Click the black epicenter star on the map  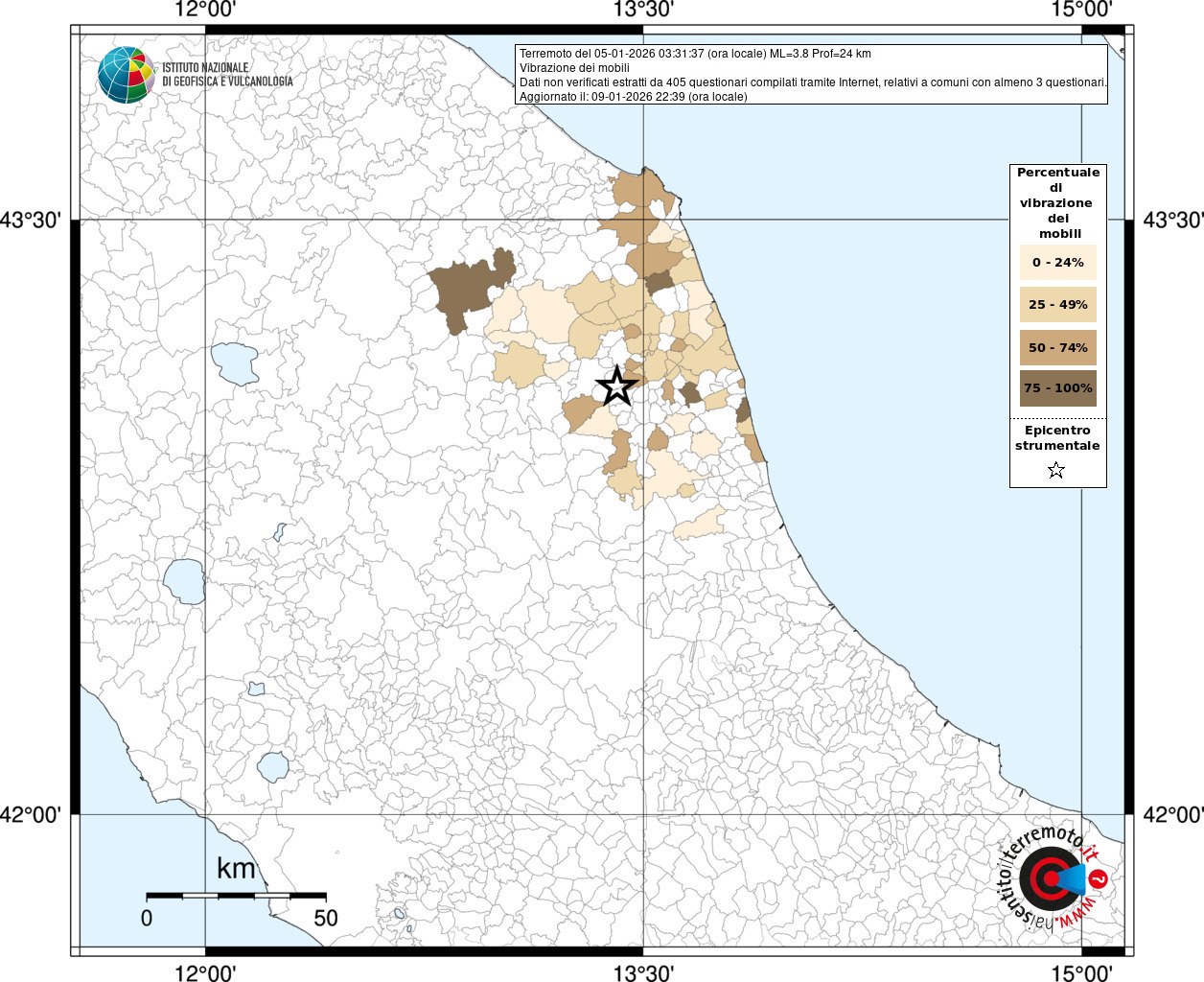[x=616, y=386]
